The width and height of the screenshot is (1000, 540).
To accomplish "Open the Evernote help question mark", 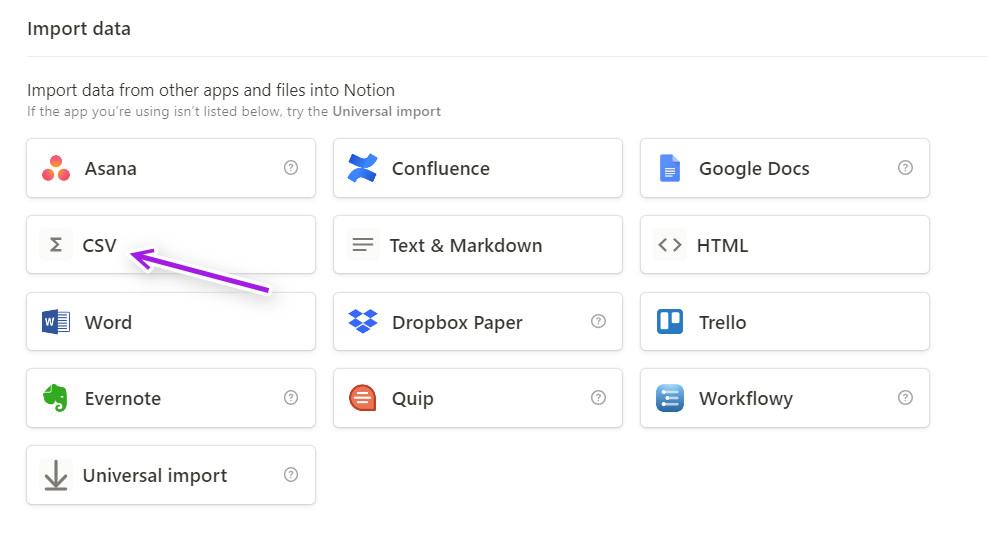I will click(291, 398).
